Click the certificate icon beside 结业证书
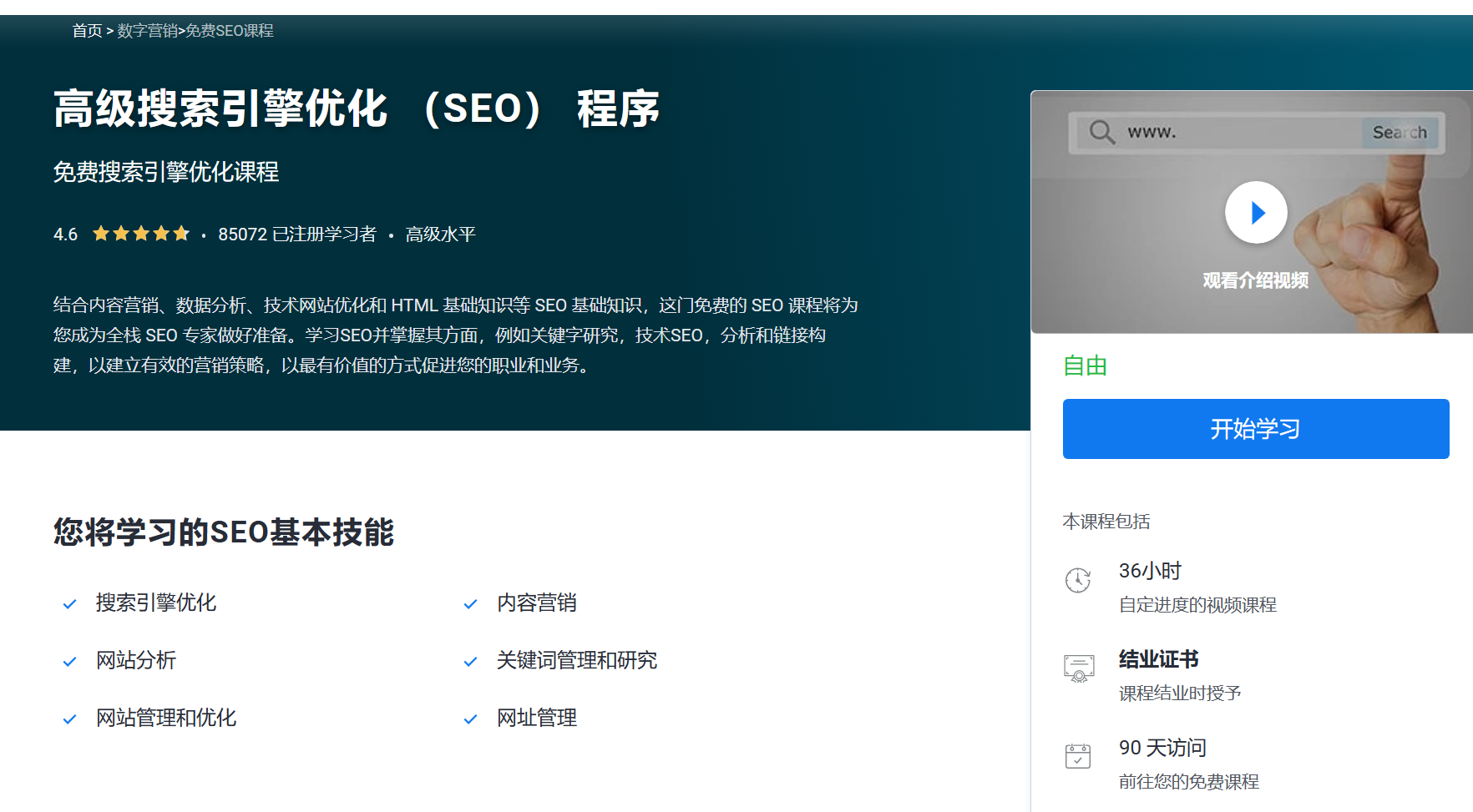Viewport: 1473px width, 812px height. [x=1079, y=668]
